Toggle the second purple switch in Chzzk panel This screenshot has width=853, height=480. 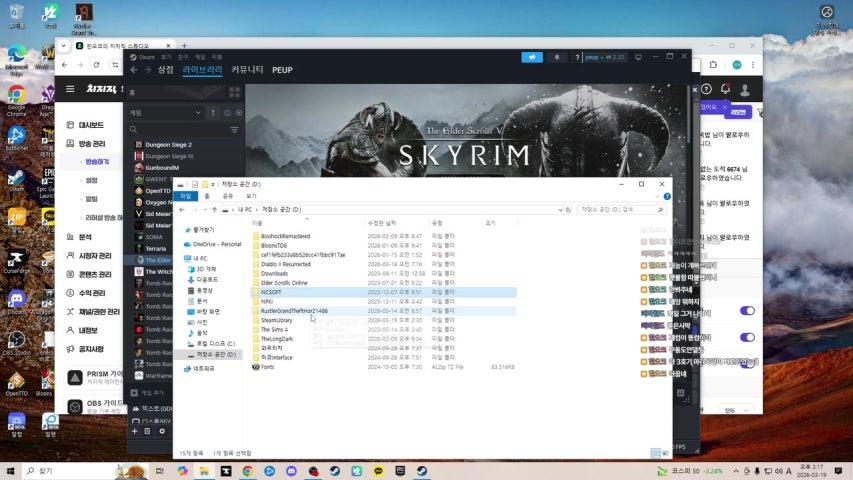point(746,338)
